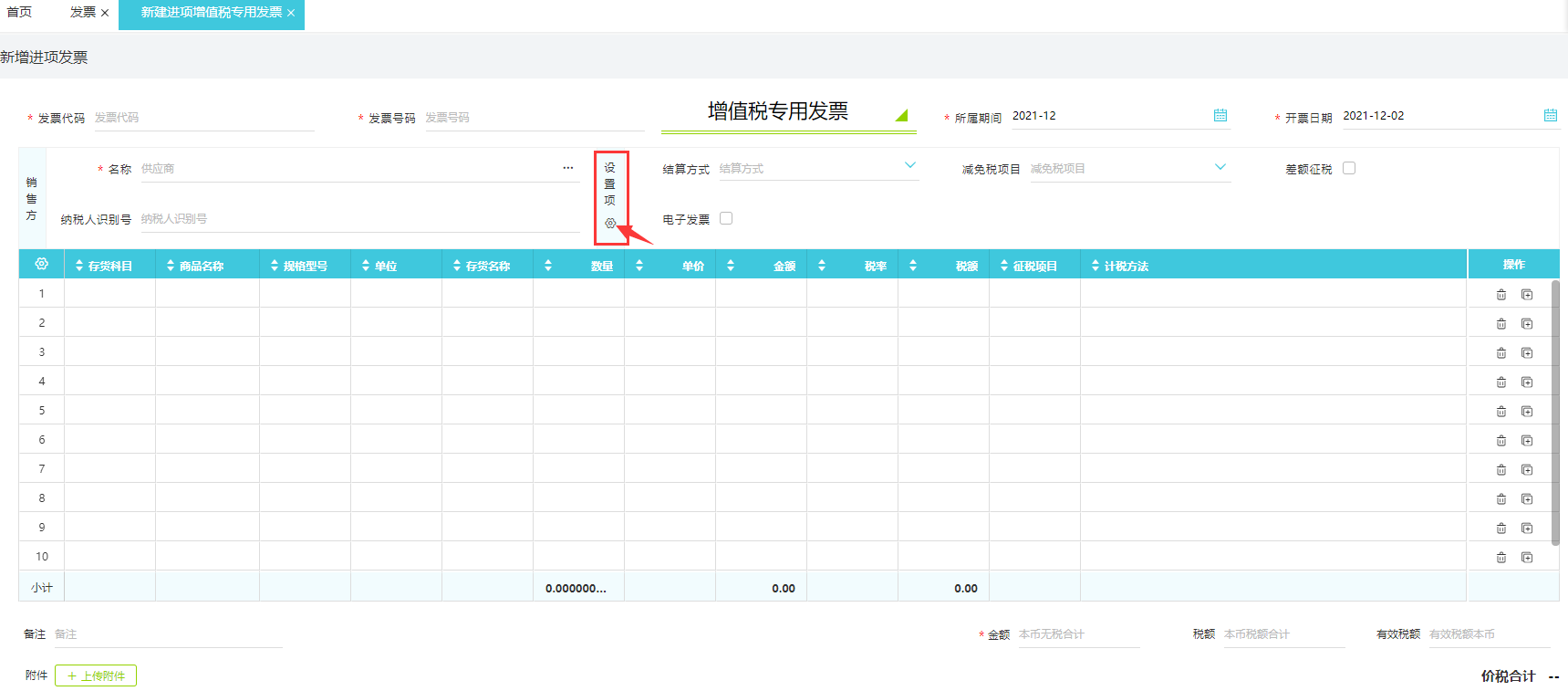Open the 增值税专用发票 type selector
The width and height of the screenshot is (1568, 691).
[x=901, y=115]
